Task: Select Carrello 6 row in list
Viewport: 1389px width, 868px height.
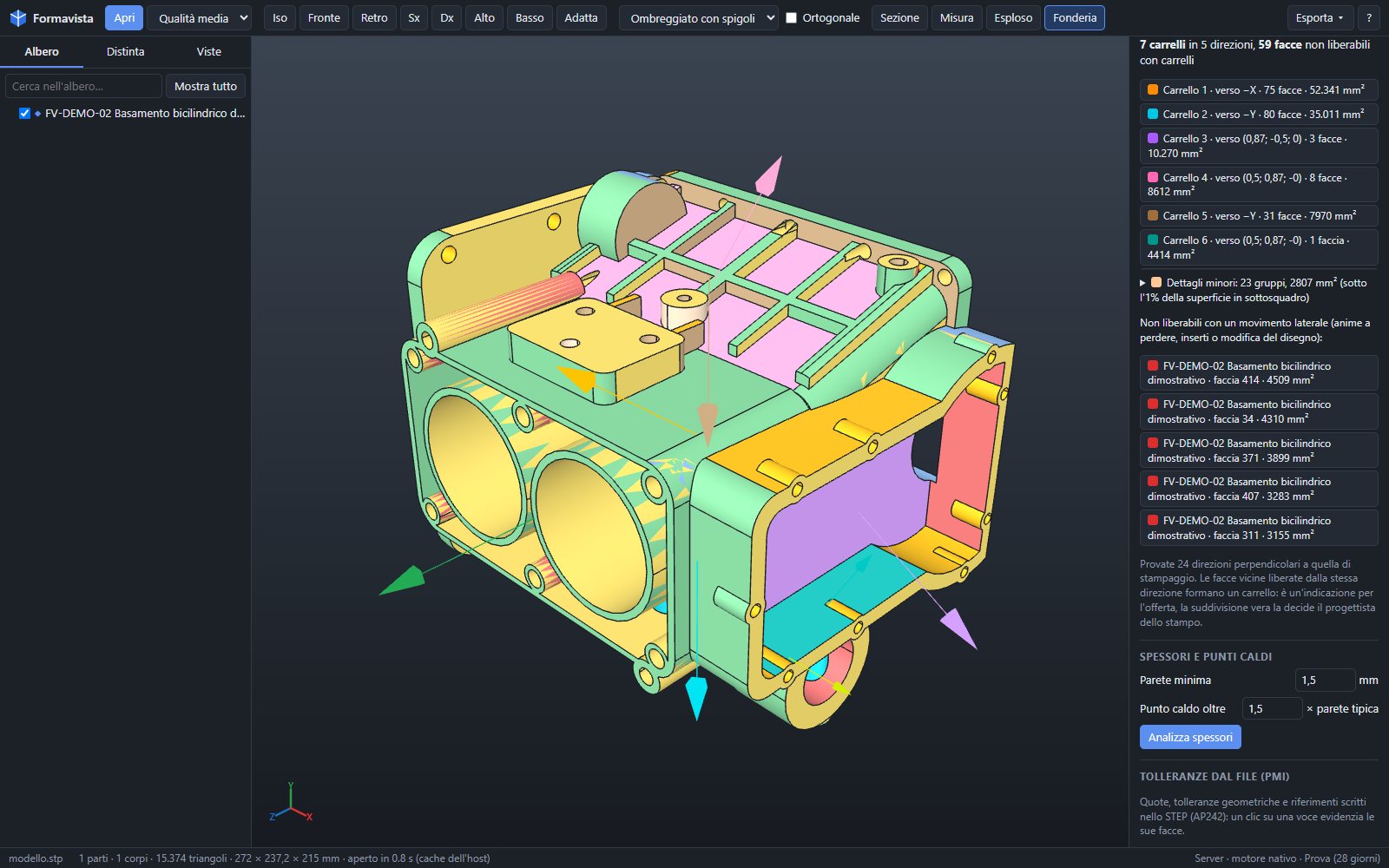Action: 1259,247
